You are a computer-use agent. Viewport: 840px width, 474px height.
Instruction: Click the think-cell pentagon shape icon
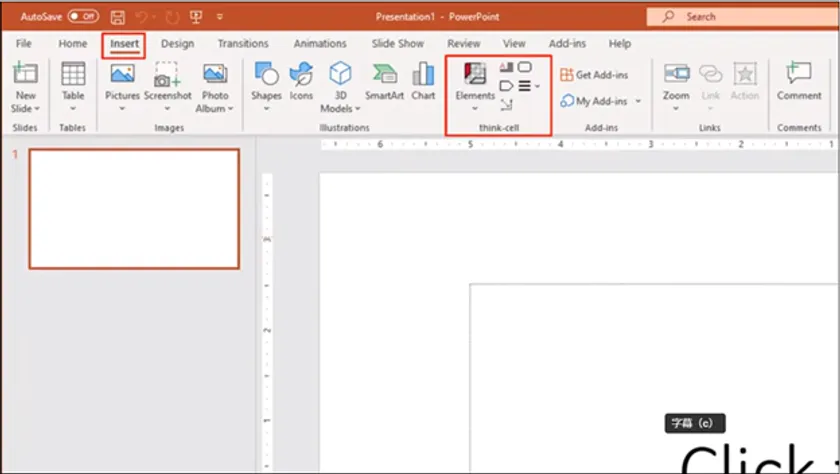pyautogui.click(x=506, y=86)
